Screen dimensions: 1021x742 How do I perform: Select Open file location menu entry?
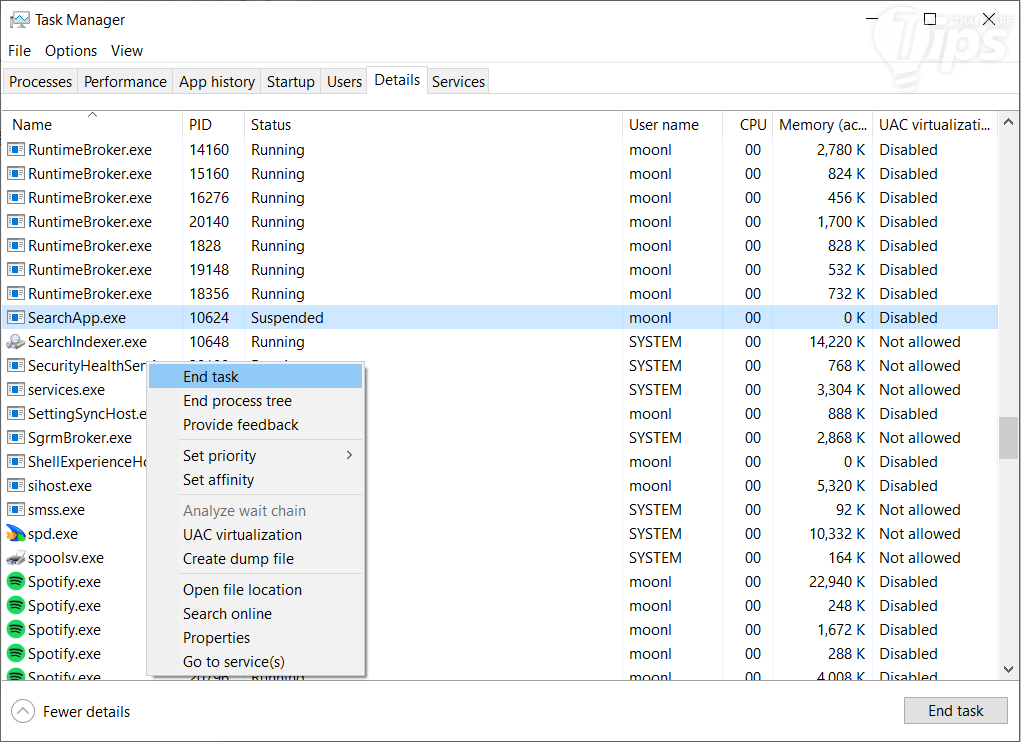(x=242, y=590)
